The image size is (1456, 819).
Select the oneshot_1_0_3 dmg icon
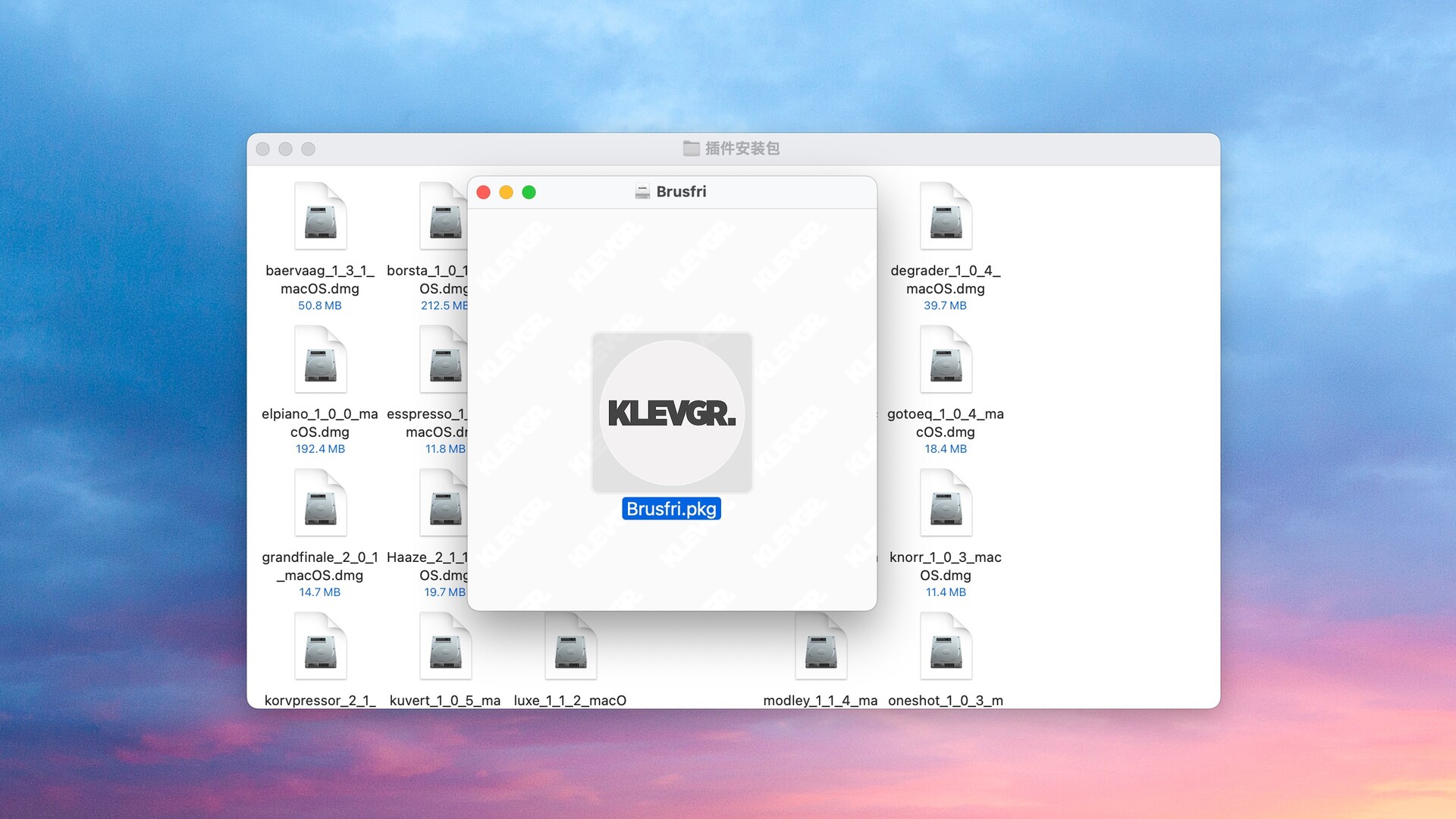(946, 646)
